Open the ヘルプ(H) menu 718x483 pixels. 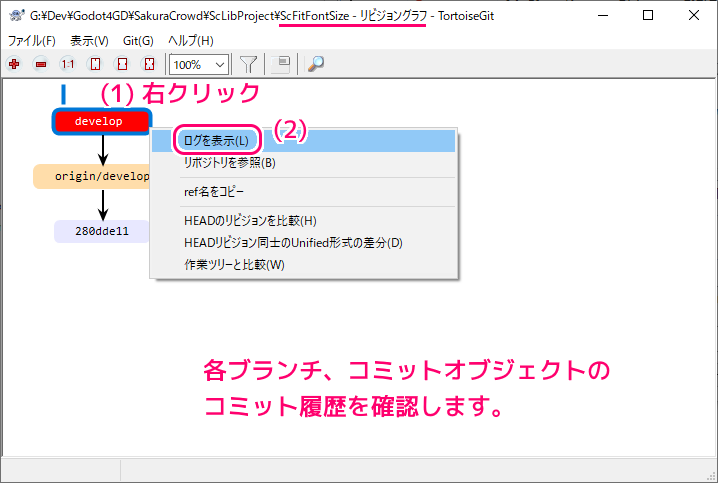point(191,41)
